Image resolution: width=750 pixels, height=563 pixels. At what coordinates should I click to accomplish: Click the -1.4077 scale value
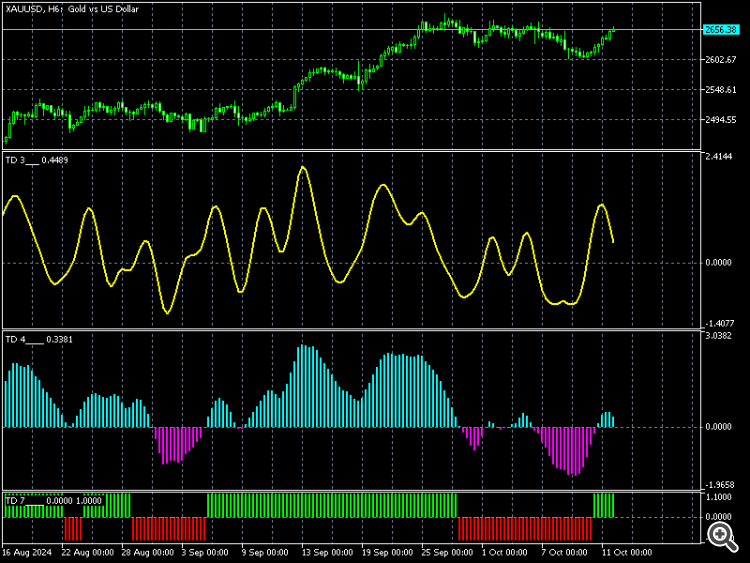click(x=718, y=323)
